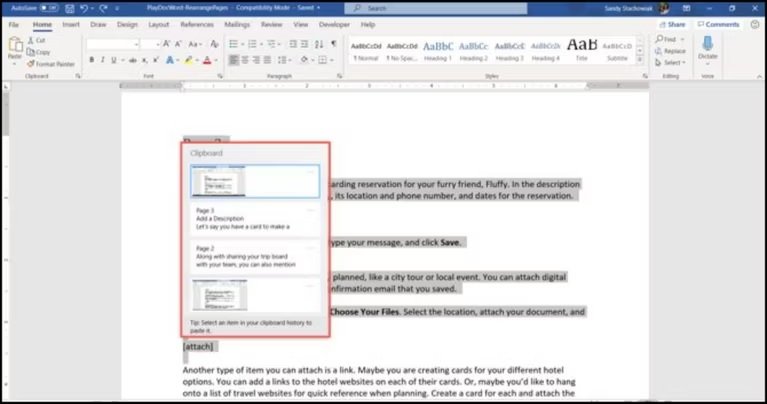
Task: Apply Bold formatting
Action: pyautogui.click(x=91, y=60)
